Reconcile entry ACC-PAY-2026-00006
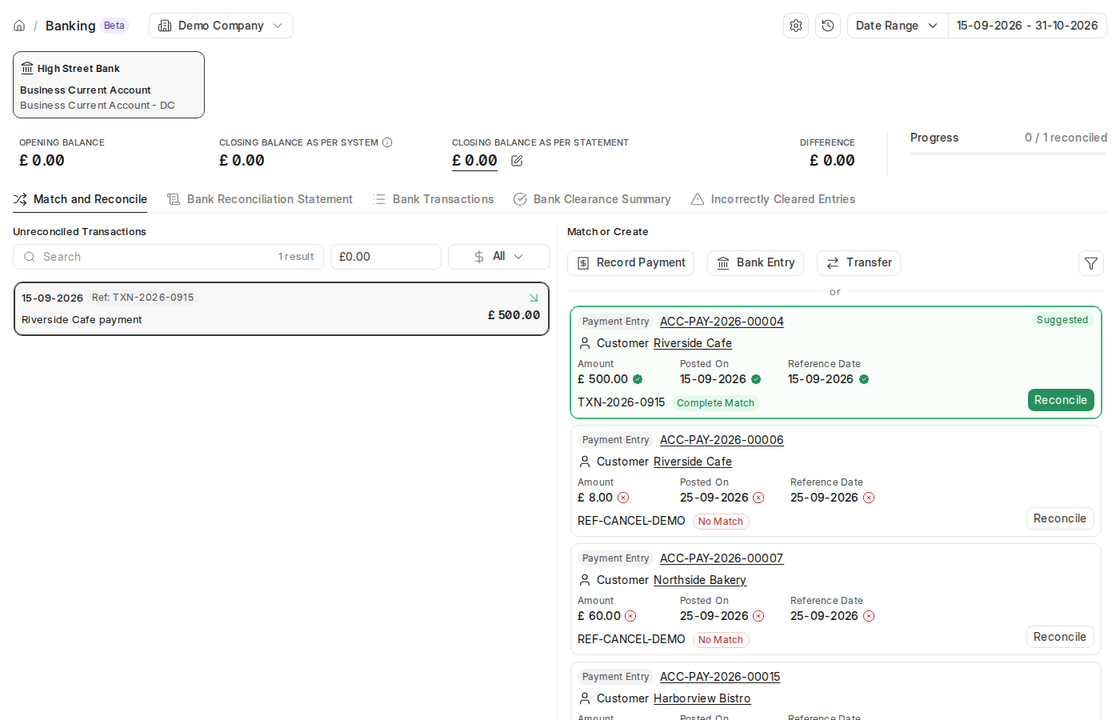Screen dimensions: 1120x720 [x=1060, y=519]
